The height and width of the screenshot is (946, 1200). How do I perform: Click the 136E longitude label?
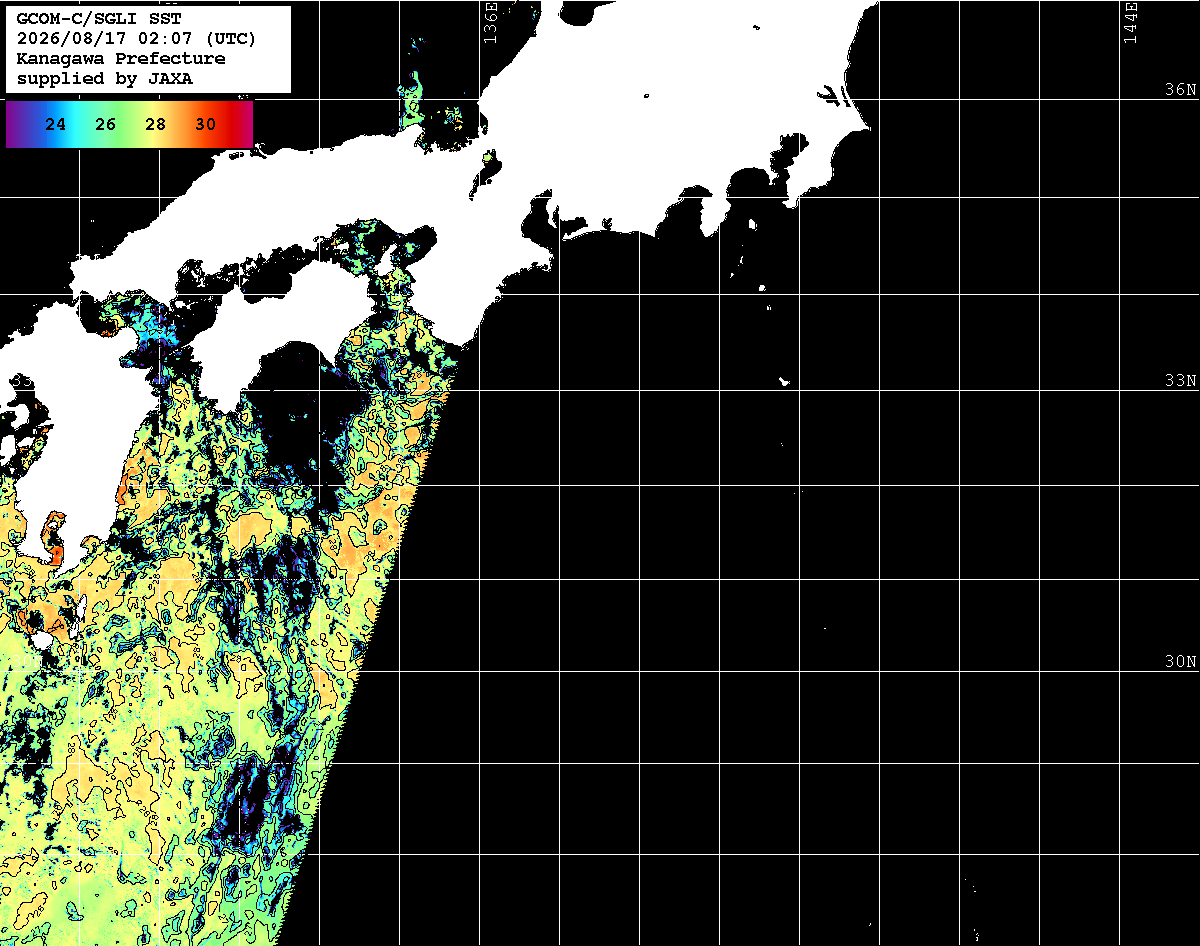(490, 20)
